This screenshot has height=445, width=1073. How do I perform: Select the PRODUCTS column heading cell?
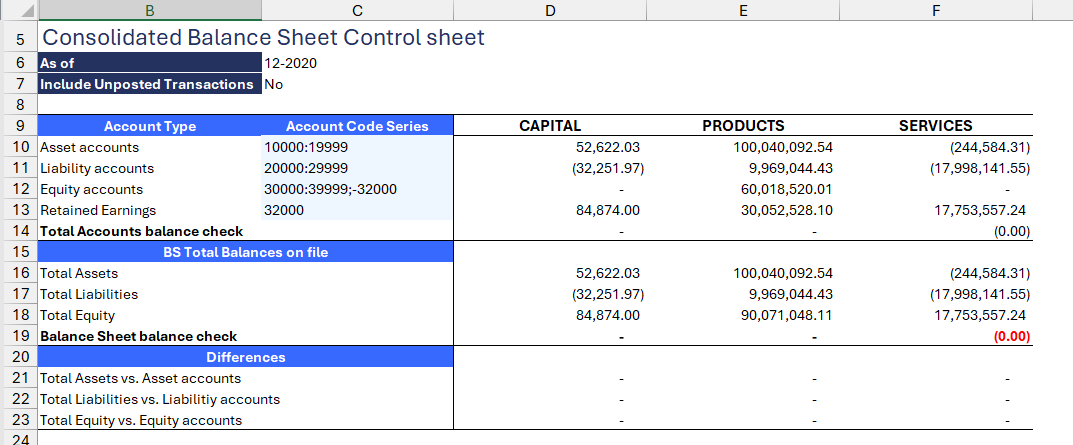(742, 126)
